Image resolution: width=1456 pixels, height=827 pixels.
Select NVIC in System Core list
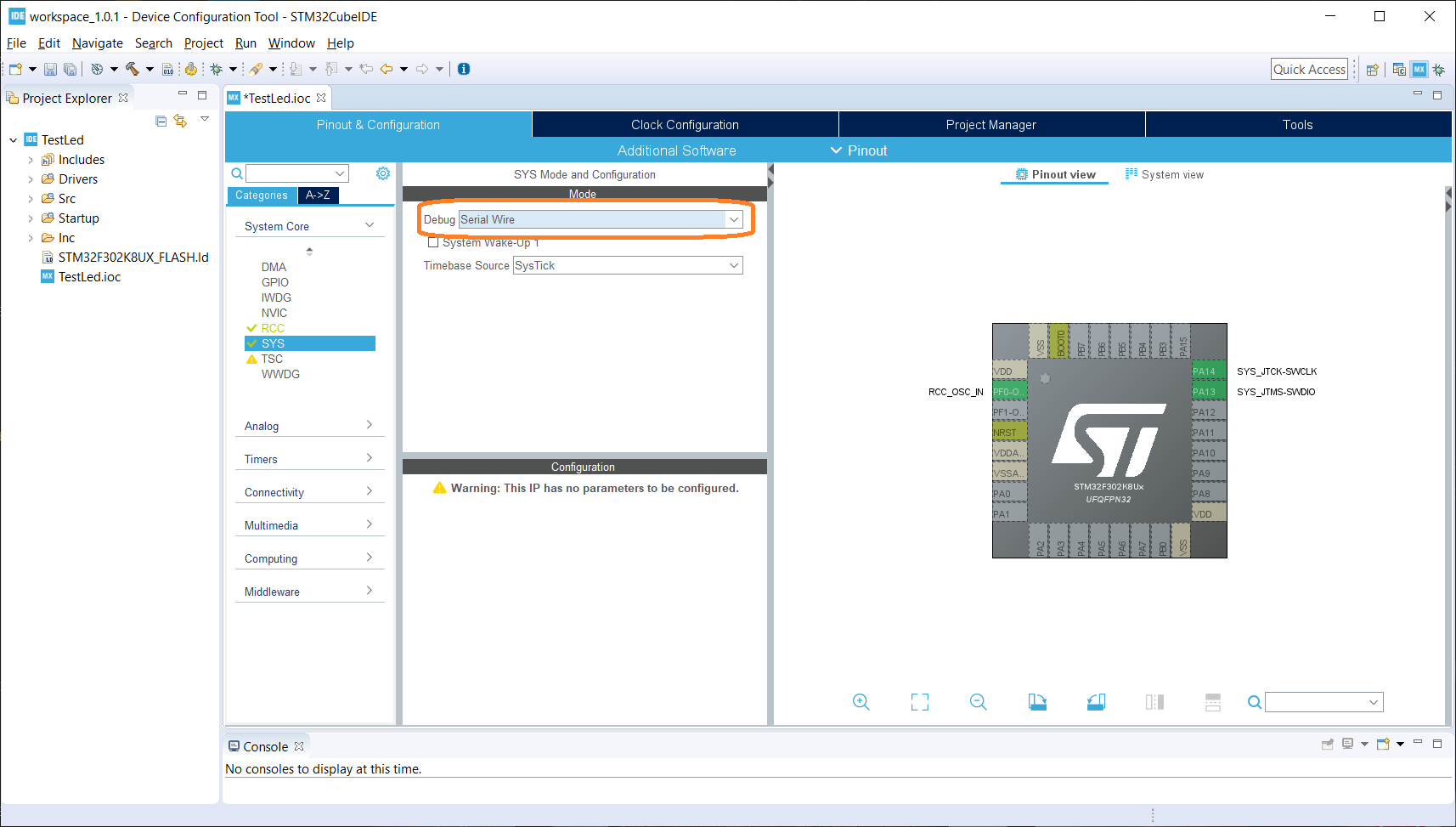[274, 313]
